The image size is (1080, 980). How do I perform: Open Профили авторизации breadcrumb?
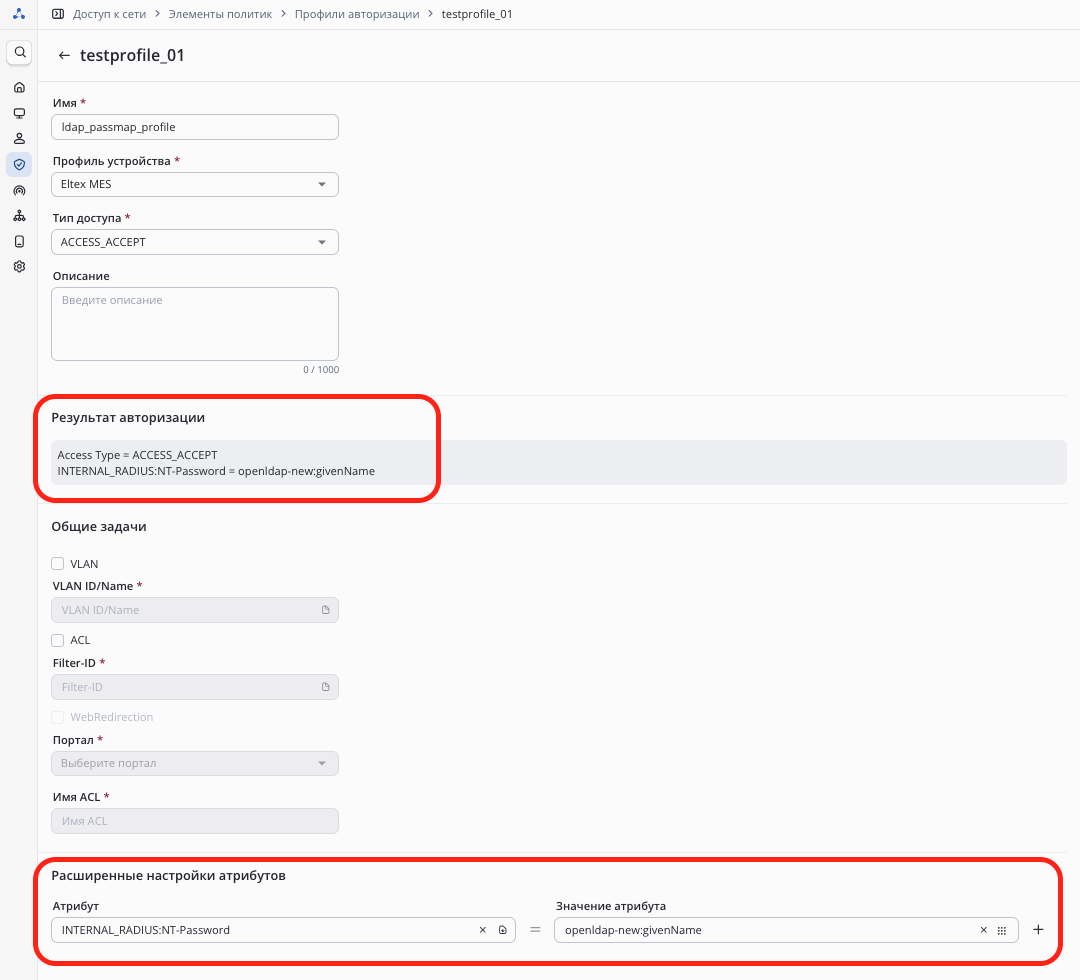click(x=357, y=14)
